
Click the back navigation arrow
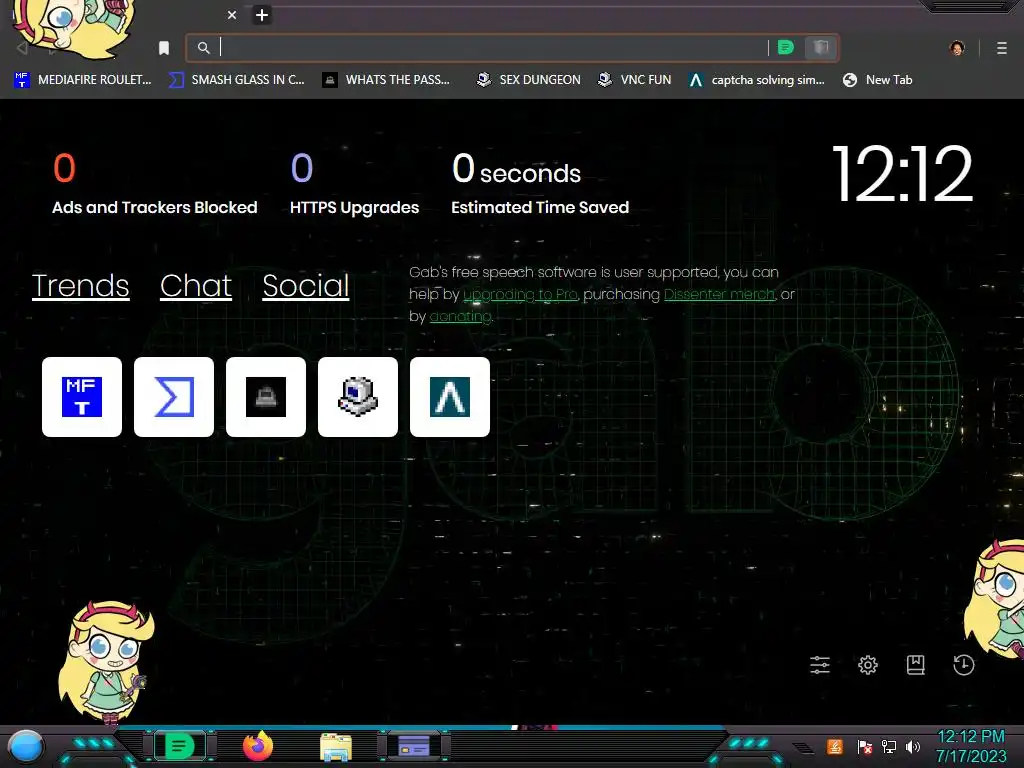22,48
